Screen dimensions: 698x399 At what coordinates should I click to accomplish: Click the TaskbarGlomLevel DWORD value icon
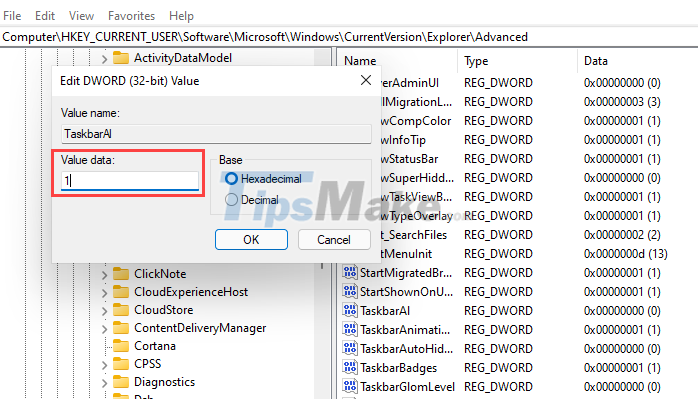[350, 387]
